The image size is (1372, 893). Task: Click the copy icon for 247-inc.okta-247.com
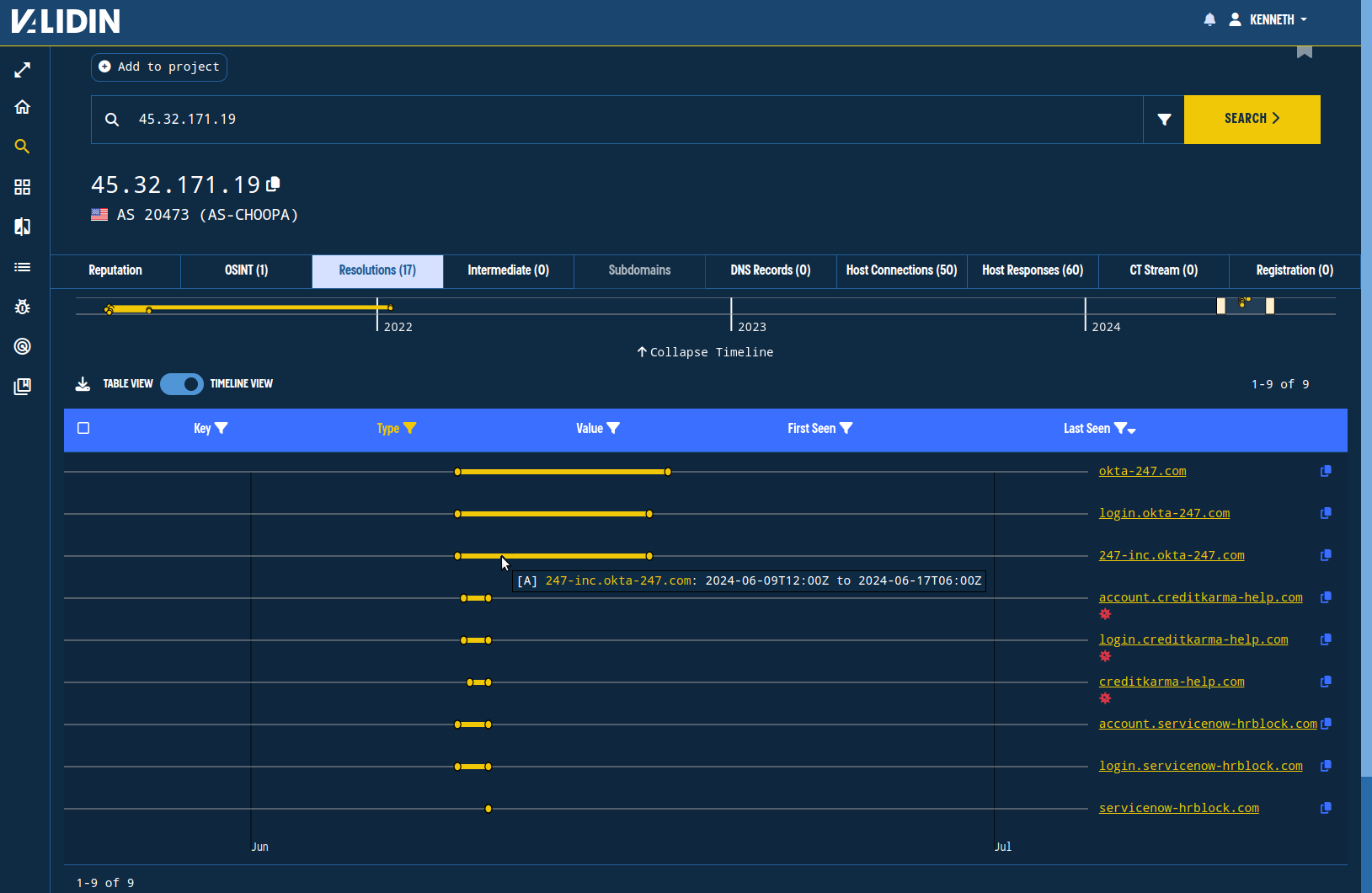tap(1326, 555)
